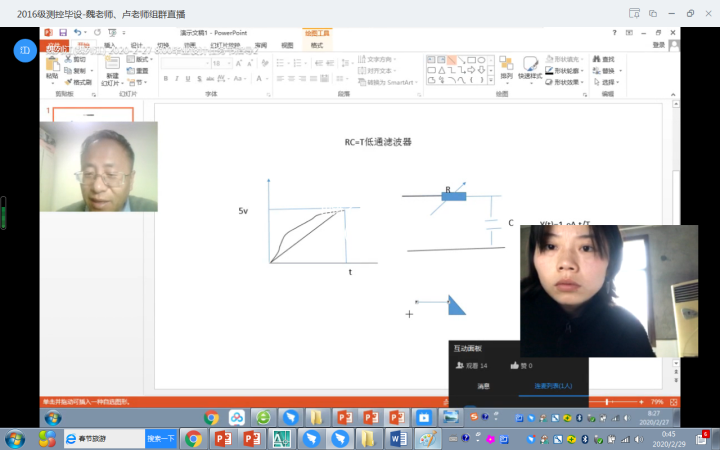Image resolution: width=720 pixels, height=450 pixels.
Task: Switch to 消息 tab in interaction panel
Action: coord(483,385)
